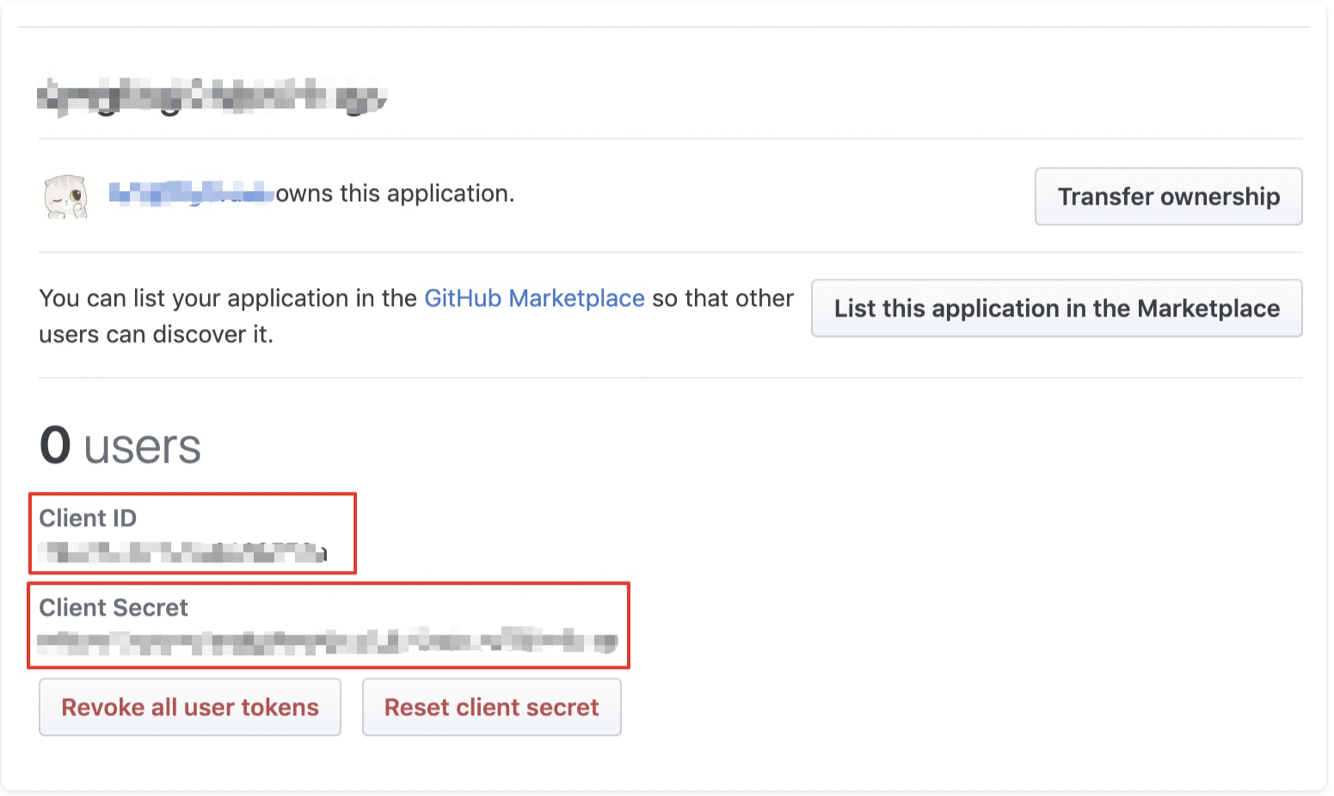The width and height of the screenshot is (1334, 796).
Task: Click inside the red box around Client Secret
Action: point(330,622)
